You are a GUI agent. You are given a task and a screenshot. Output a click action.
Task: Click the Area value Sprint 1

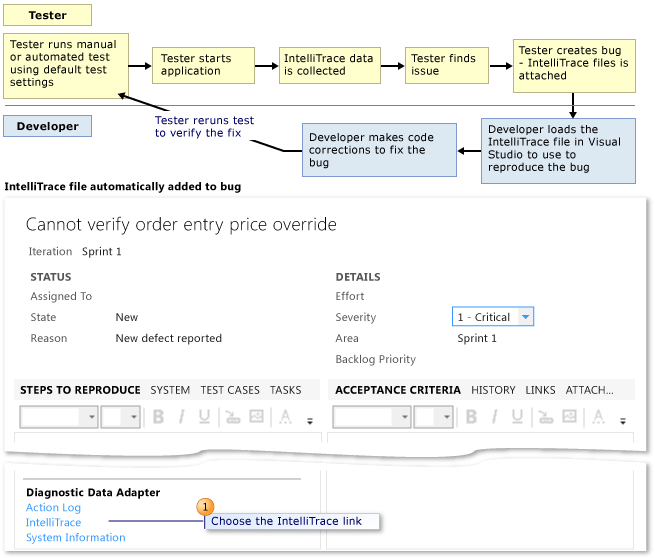(477, 338)
